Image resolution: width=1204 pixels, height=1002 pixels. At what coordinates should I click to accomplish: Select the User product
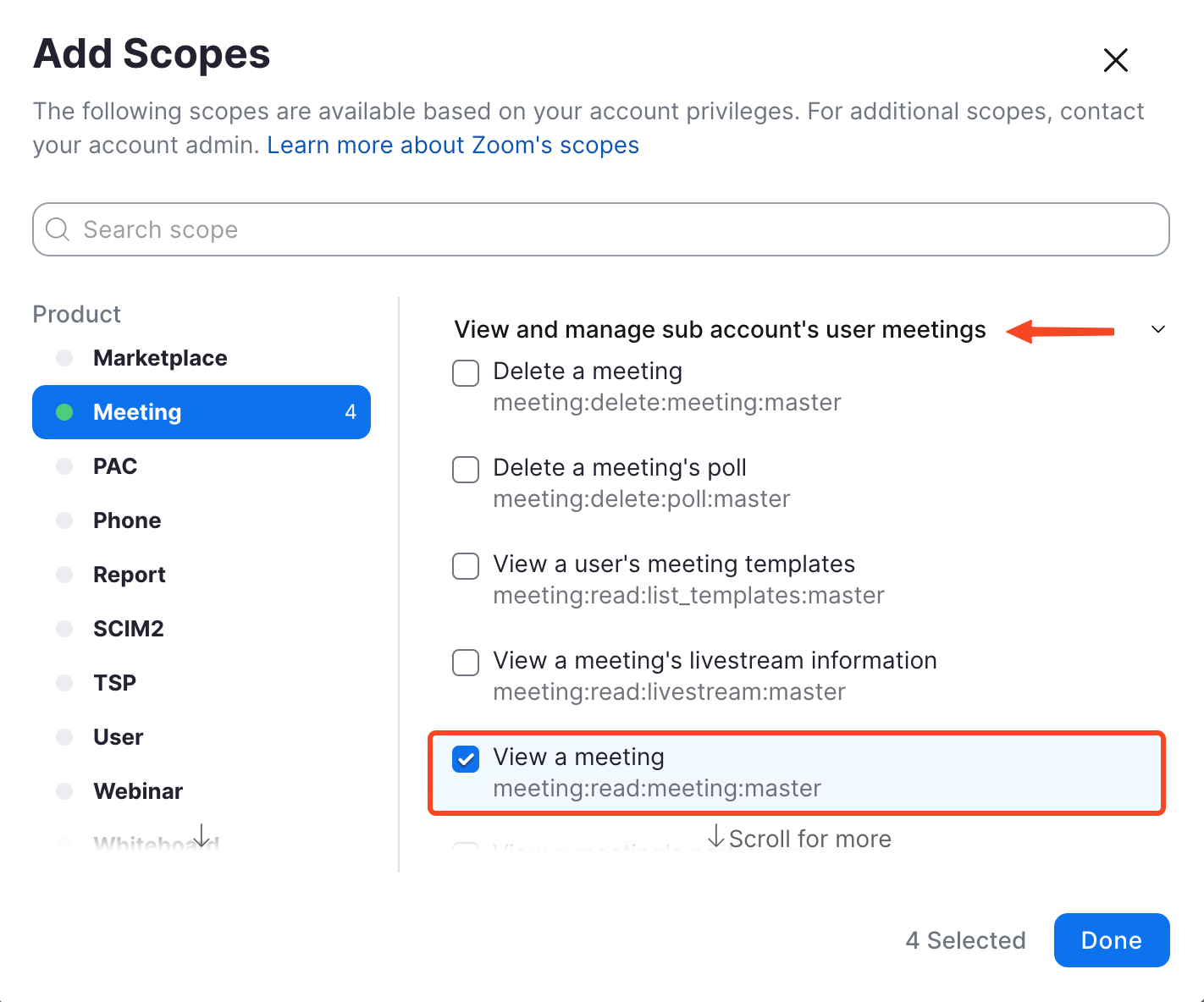202,737
